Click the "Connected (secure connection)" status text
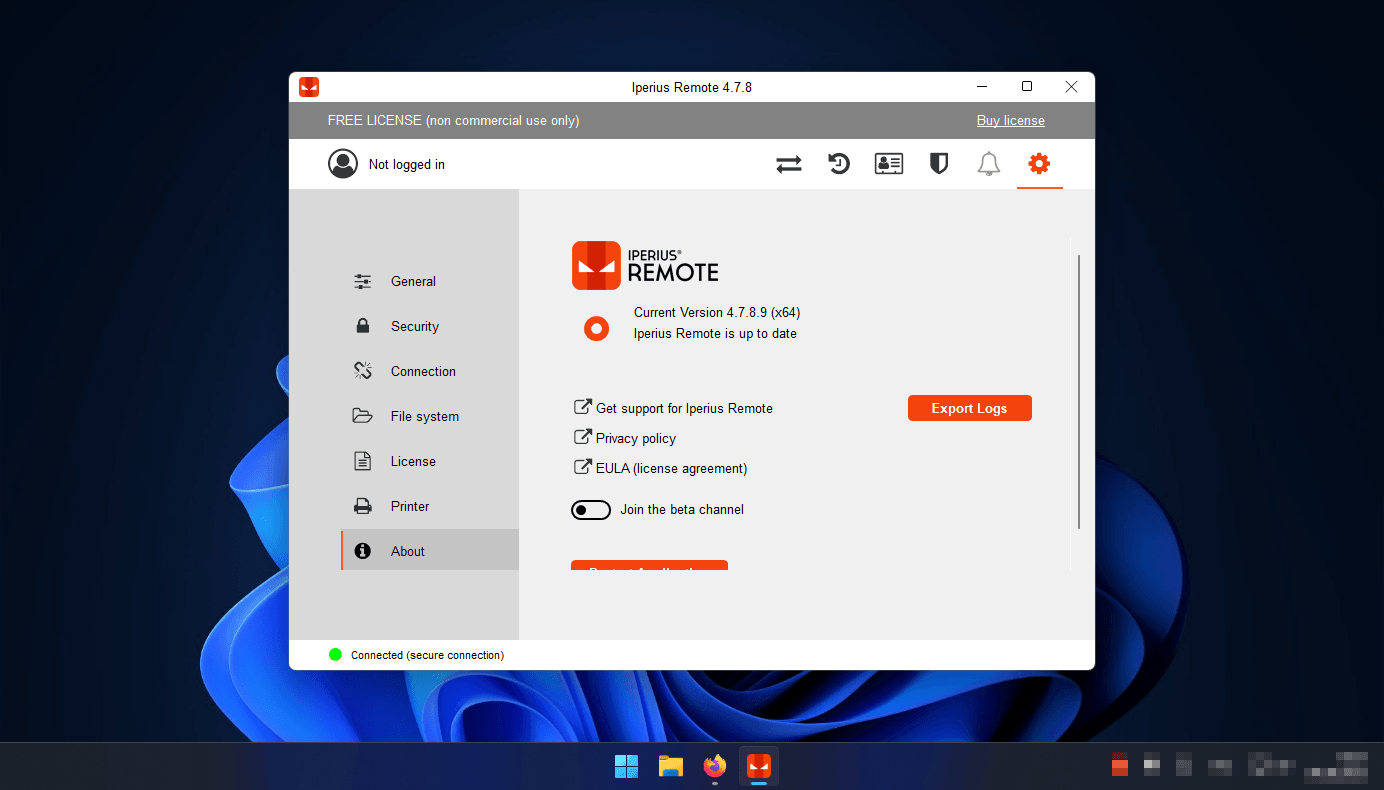 tap(427, 656)
